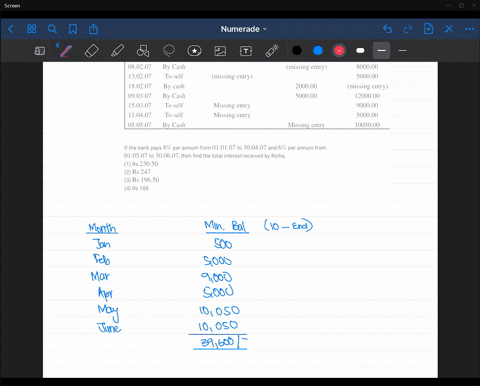Click the 10050.00 balance cell
This screenshot has height=386, width=480.
(367, 125)
